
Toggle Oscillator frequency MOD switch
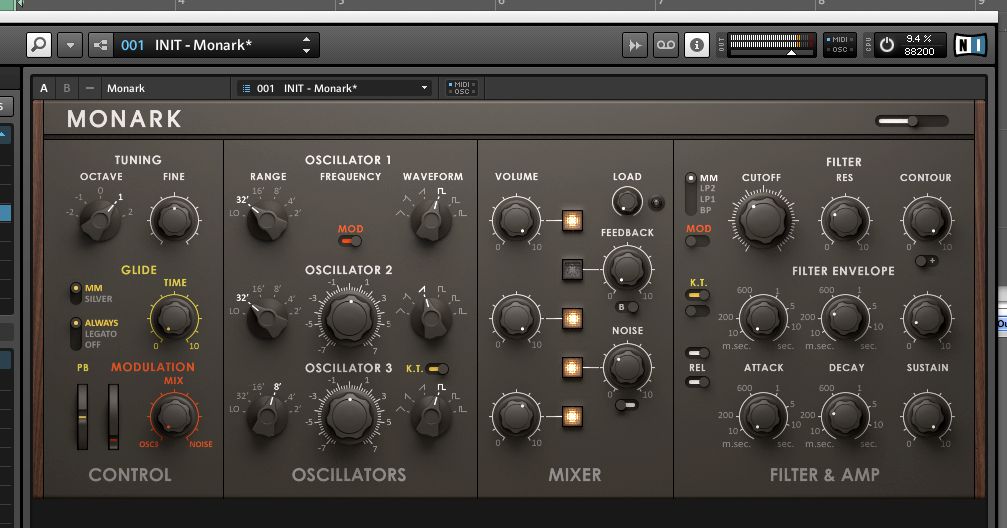[x=351, y=241]
